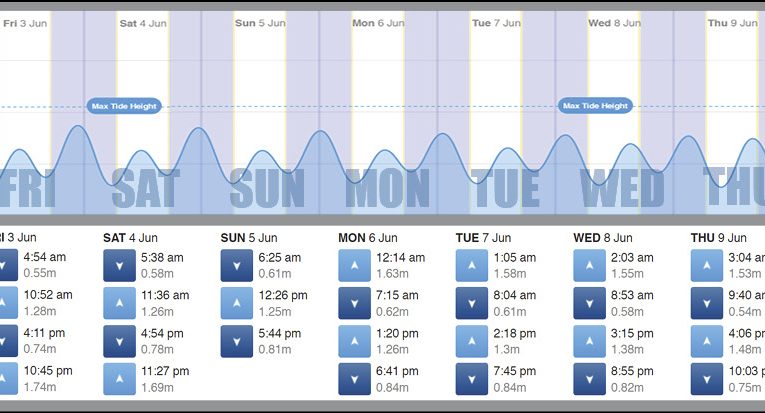
Task: Click the high tide icon for Tuesday 1:05 am
Action: tap(472, 264)
